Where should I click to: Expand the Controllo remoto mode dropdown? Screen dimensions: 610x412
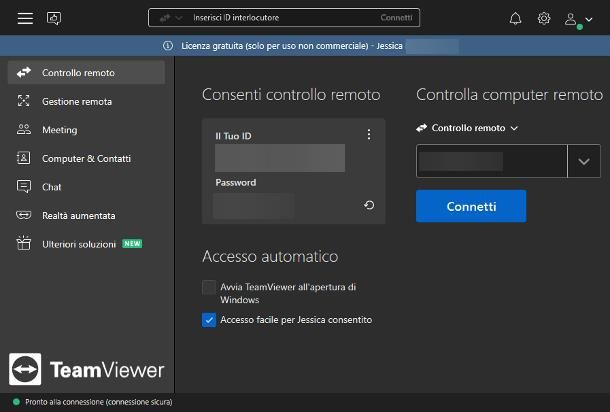pos(468,128)
